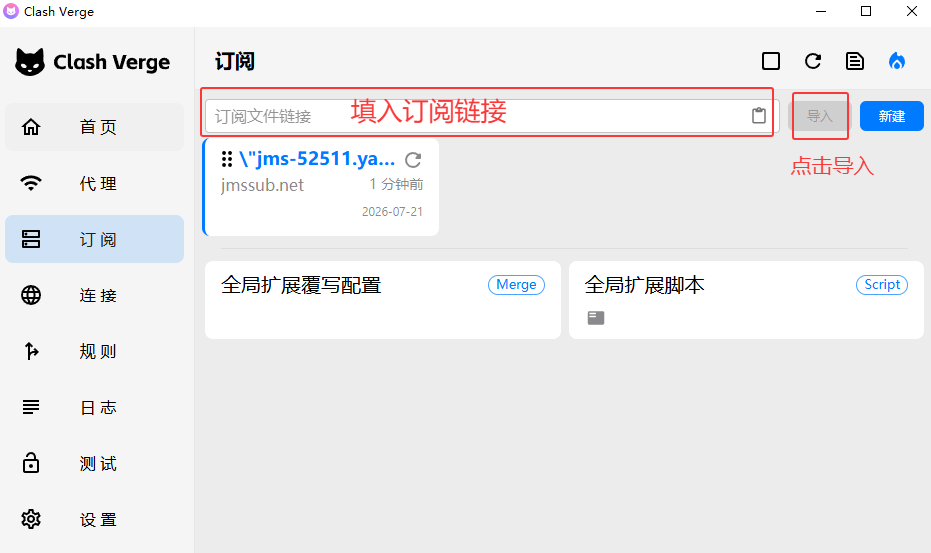This screenshot has height=553, width=931.
Task: Select the 订阅 sidebar item
Action: point(94,239)
